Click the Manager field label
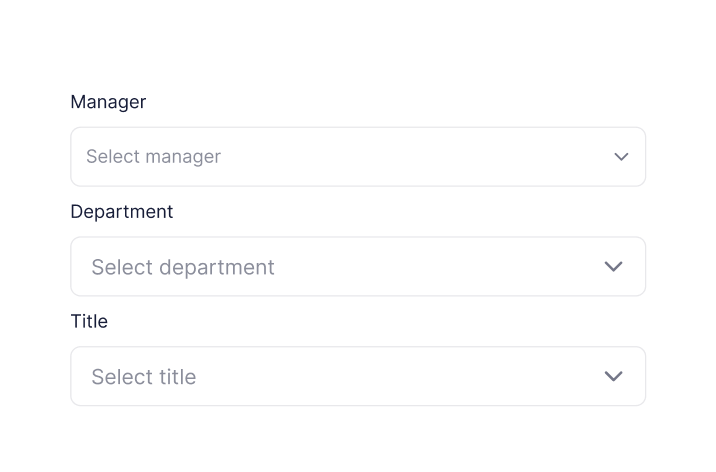The height and width of the screenshot is (472, 716). (x=108, y=102)
